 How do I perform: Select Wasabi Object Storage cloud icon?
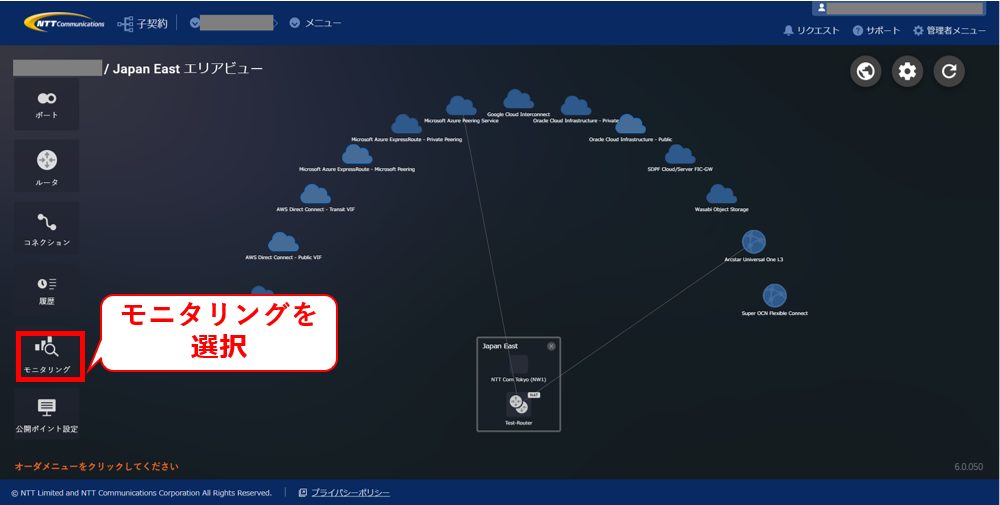(721, 194)
